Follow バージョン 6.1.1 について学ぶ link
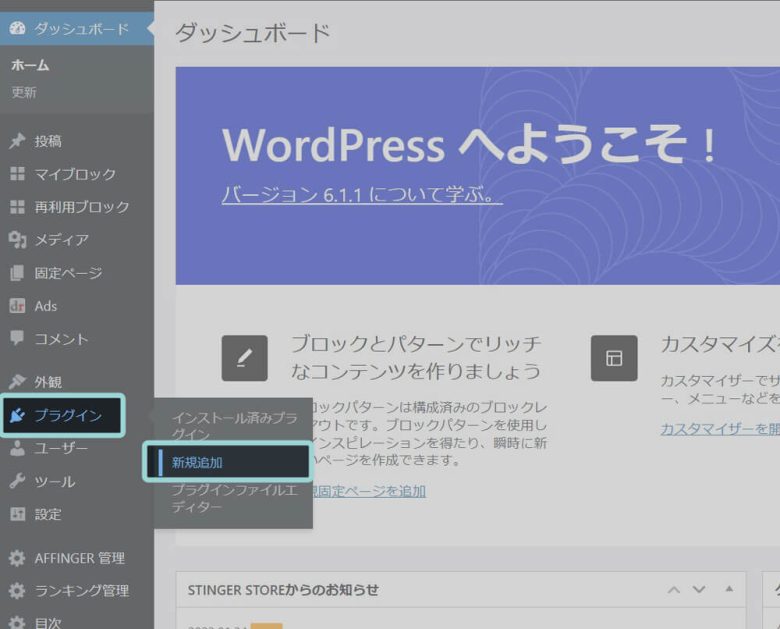Screen dimensions: 780x629 [x=362, y=194]
